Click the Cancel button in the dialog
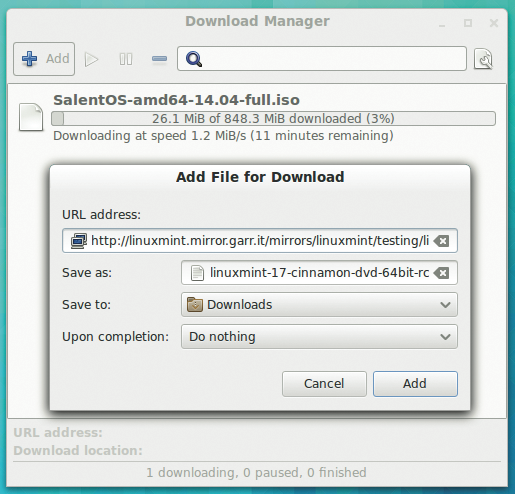 tap(324, 384)
